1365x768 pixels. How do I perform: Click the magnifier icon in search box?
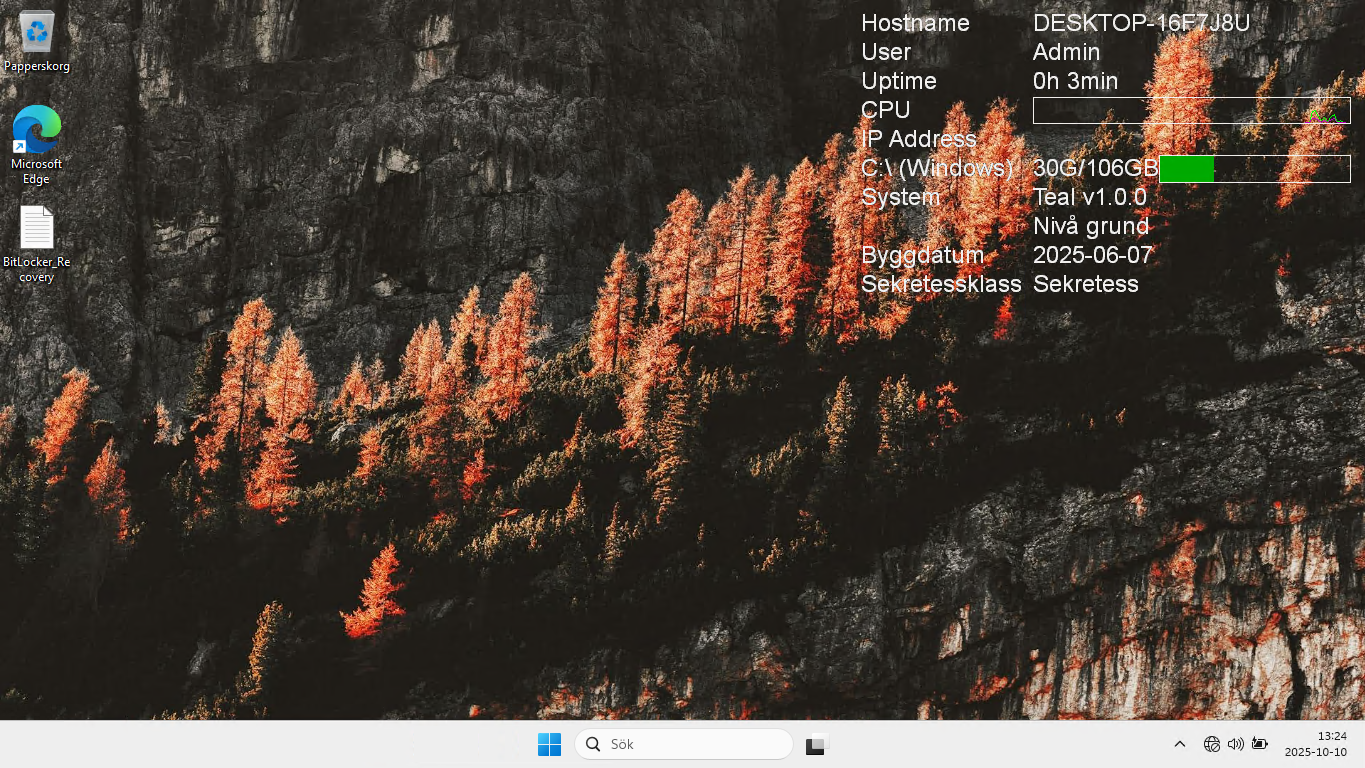[593, 744]
